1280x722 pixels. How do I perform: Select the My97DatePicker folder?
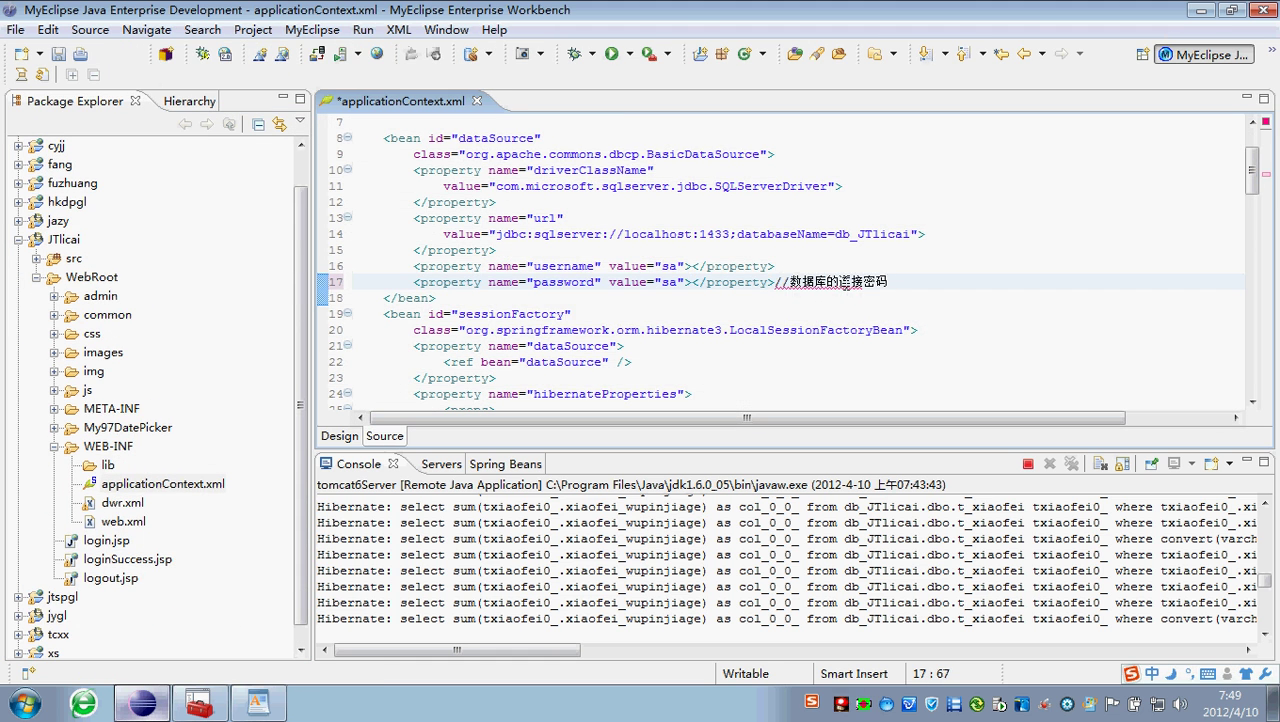point(128,428)
